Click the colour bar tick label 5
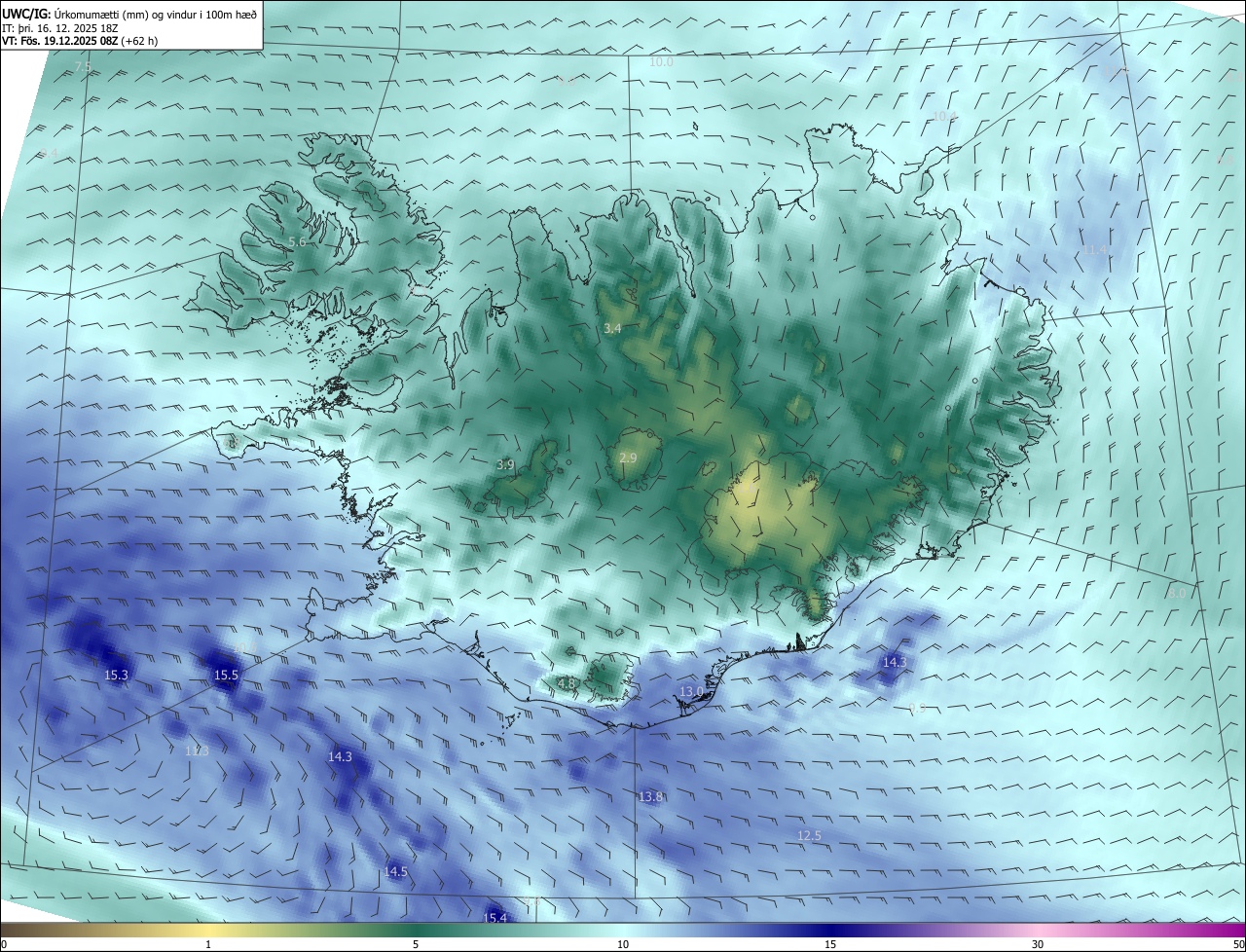Viewport: 1246px width, 952px height. (x=416, y=945)
